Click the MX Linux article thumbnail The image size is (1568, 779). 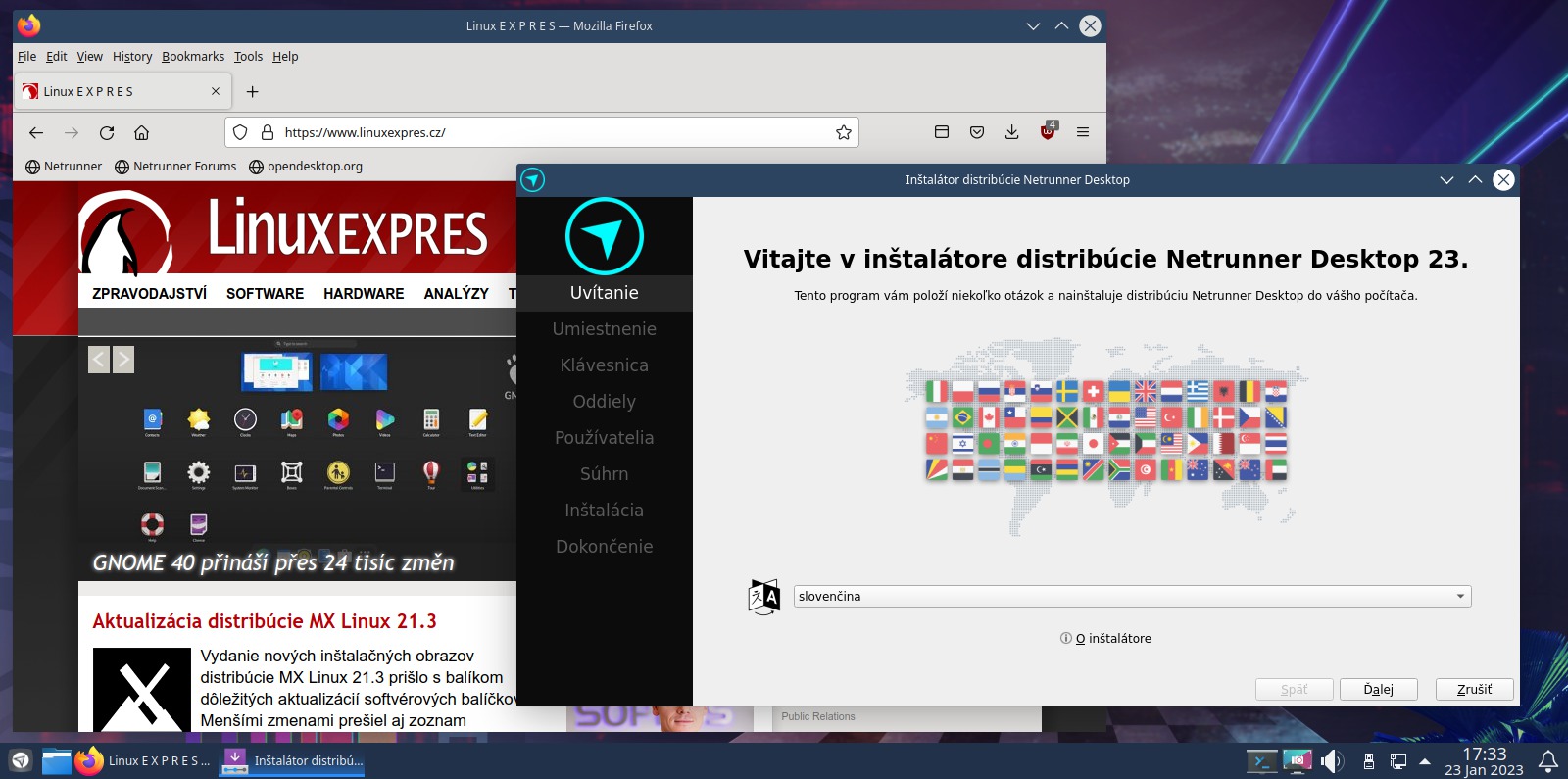142,690
